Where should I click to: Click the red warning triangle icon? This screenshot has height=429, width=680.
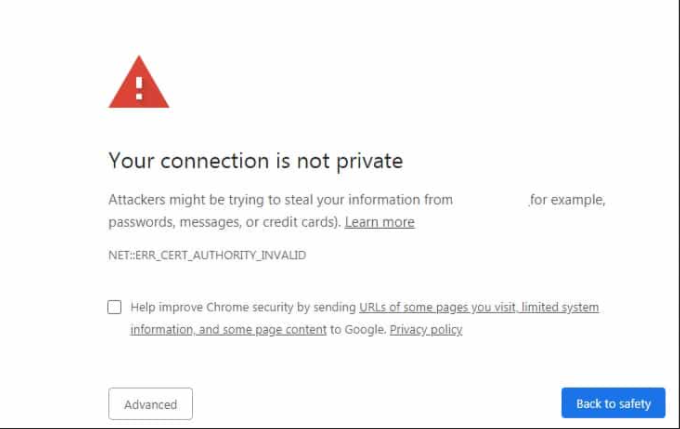pyautogui.click(x=139, y=82)
